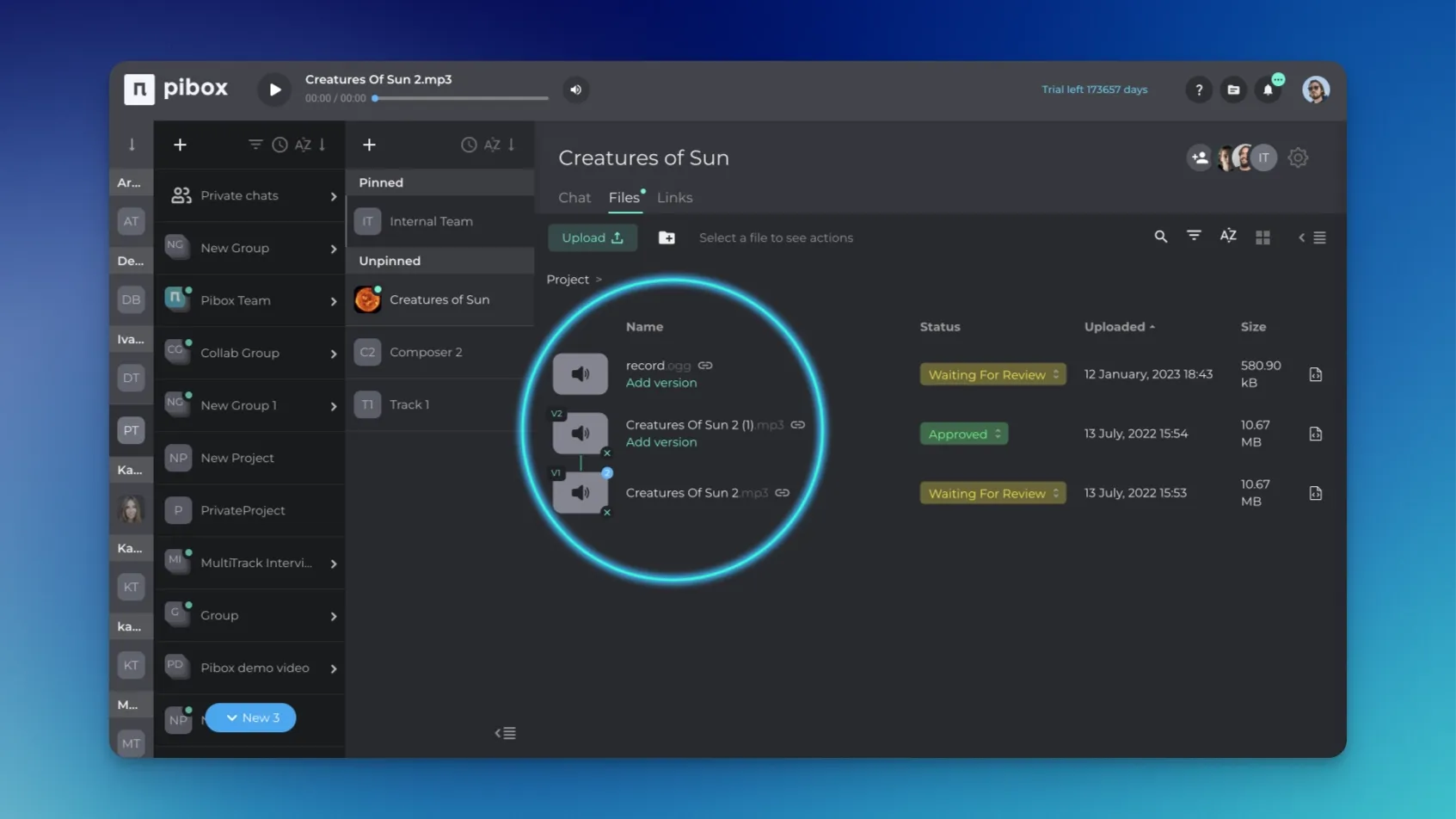The width and height of the screenshot is (1456, 819).
Task: Switch to the Links tab
Action: point(674,198)
